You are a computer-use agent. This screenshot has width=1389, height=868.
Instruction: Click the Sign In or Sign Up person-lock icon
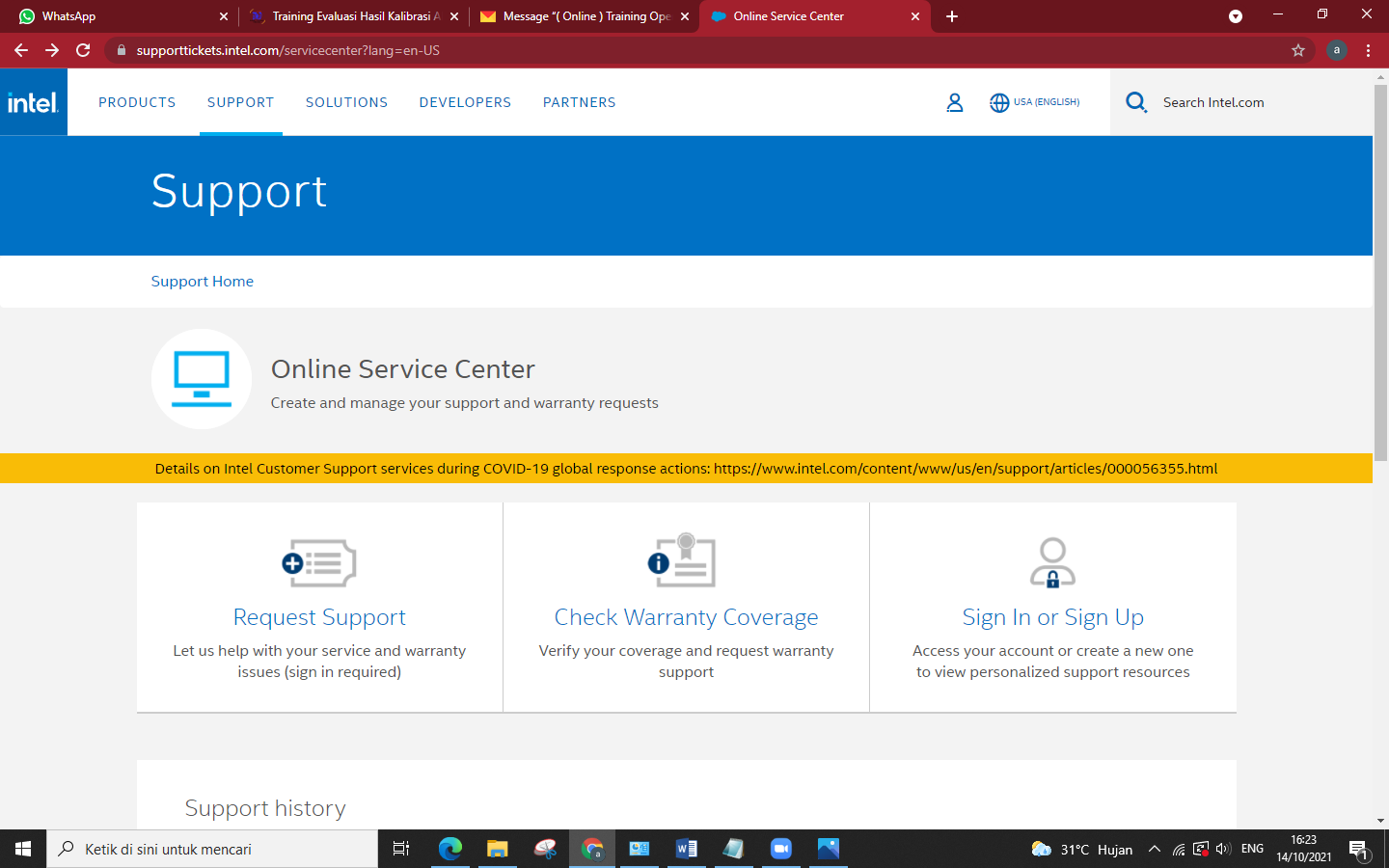tap(1052, 562)
